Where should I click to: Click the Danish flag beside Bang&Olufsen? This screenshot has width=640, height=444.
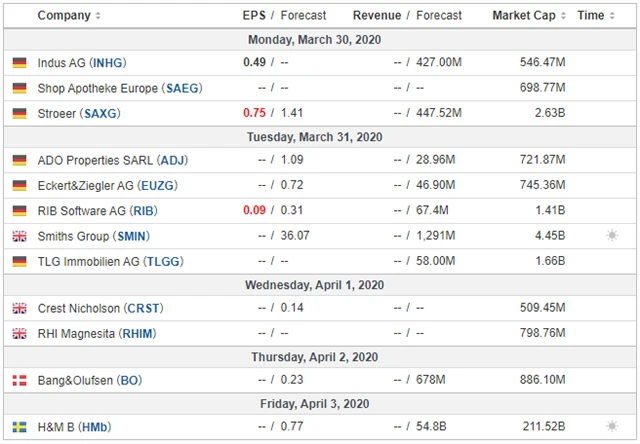click(19, 381)
